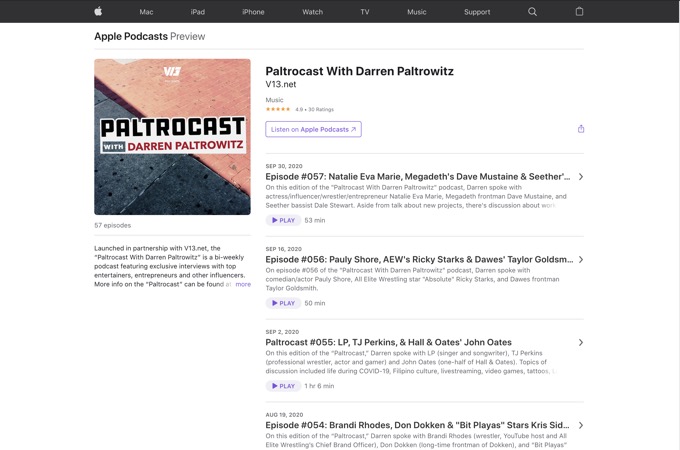Click 'more' to expand podcast description
The width and height of the screenshot is (680, 450).
tap(243, 284)
